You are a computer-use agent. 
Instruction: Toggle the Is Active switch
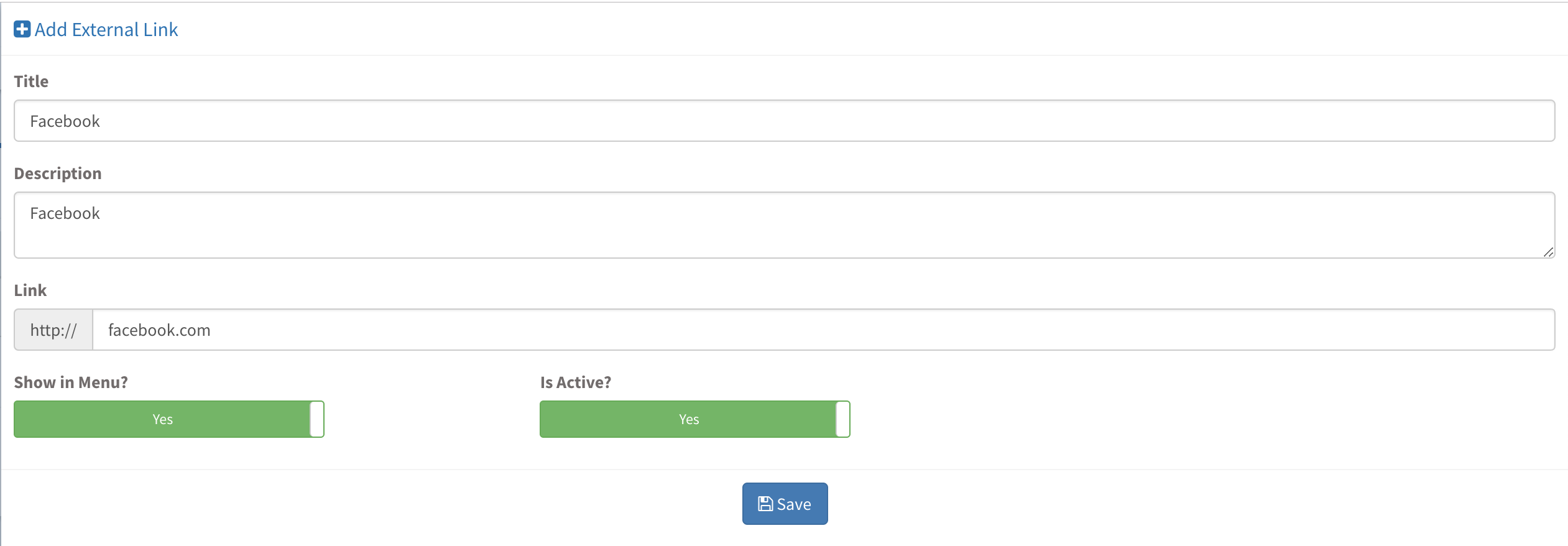point(695,419)
